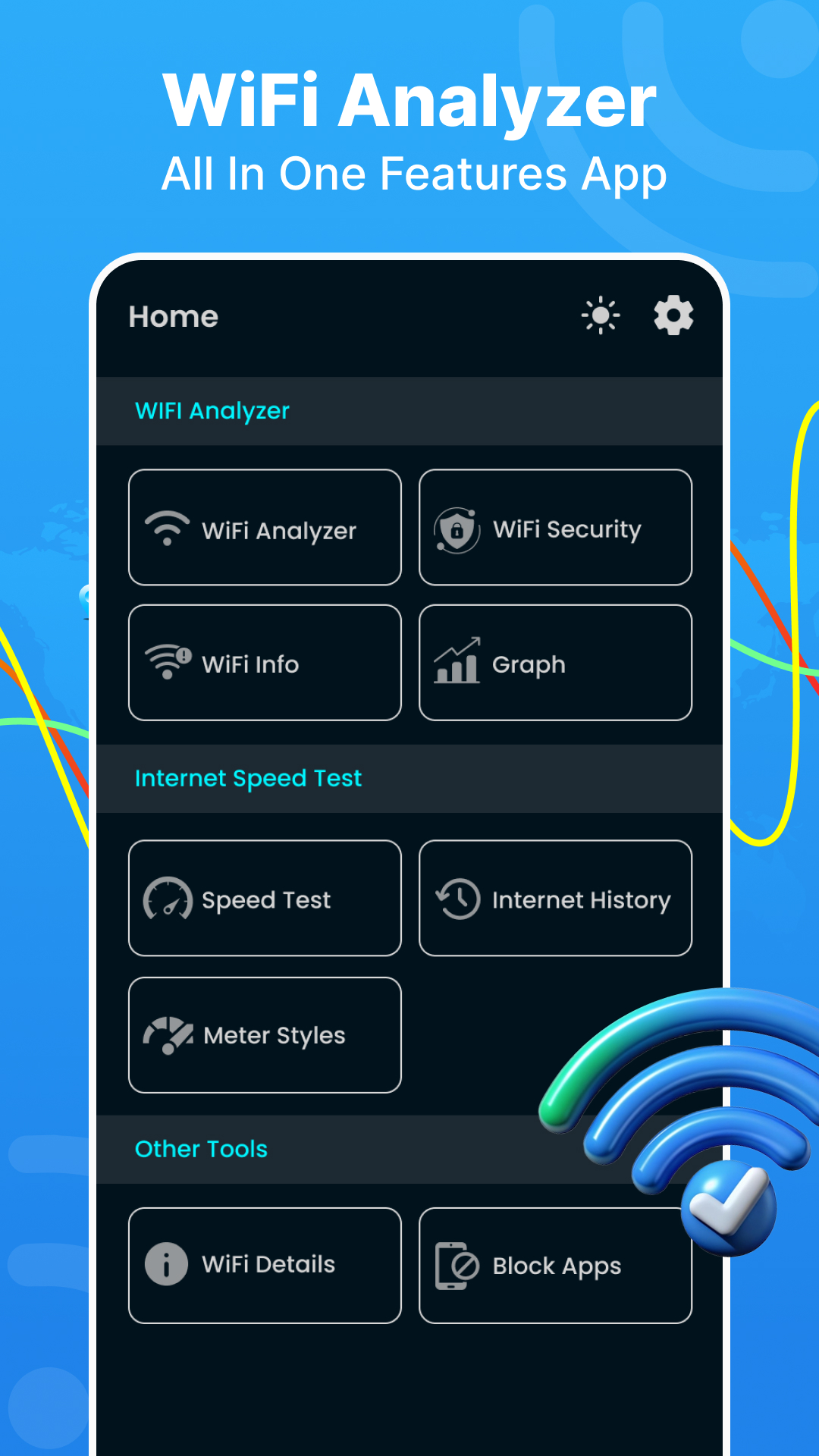Open the WiFi Analyzer tile
This screenshot has width=819, height=1456.
pyautogui.click(x=265, y=528)
